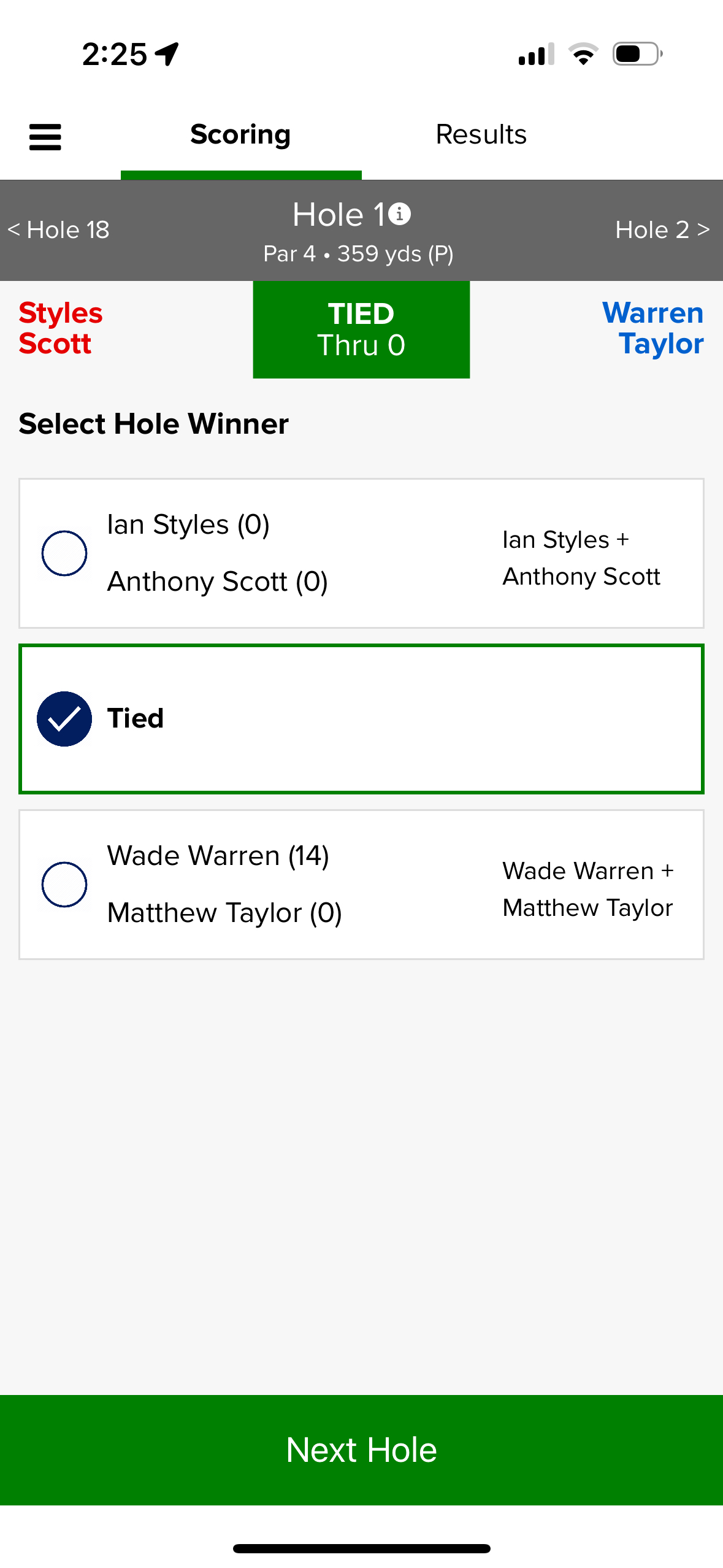The height and width of the screenshot is (1568, 723).
Task: Select Styles and Scott team radio button
Action: [x=64, y=553]
